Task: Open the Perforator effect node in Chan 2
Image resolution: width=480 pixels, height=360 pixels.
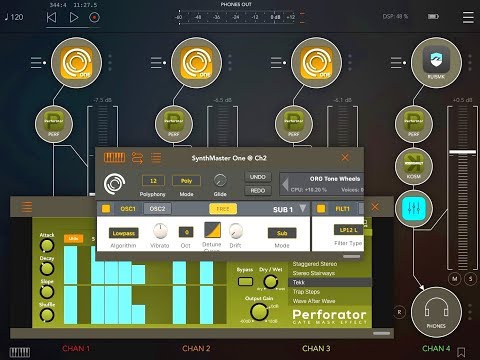Action: pyautogui.click(x=174, y=124)
